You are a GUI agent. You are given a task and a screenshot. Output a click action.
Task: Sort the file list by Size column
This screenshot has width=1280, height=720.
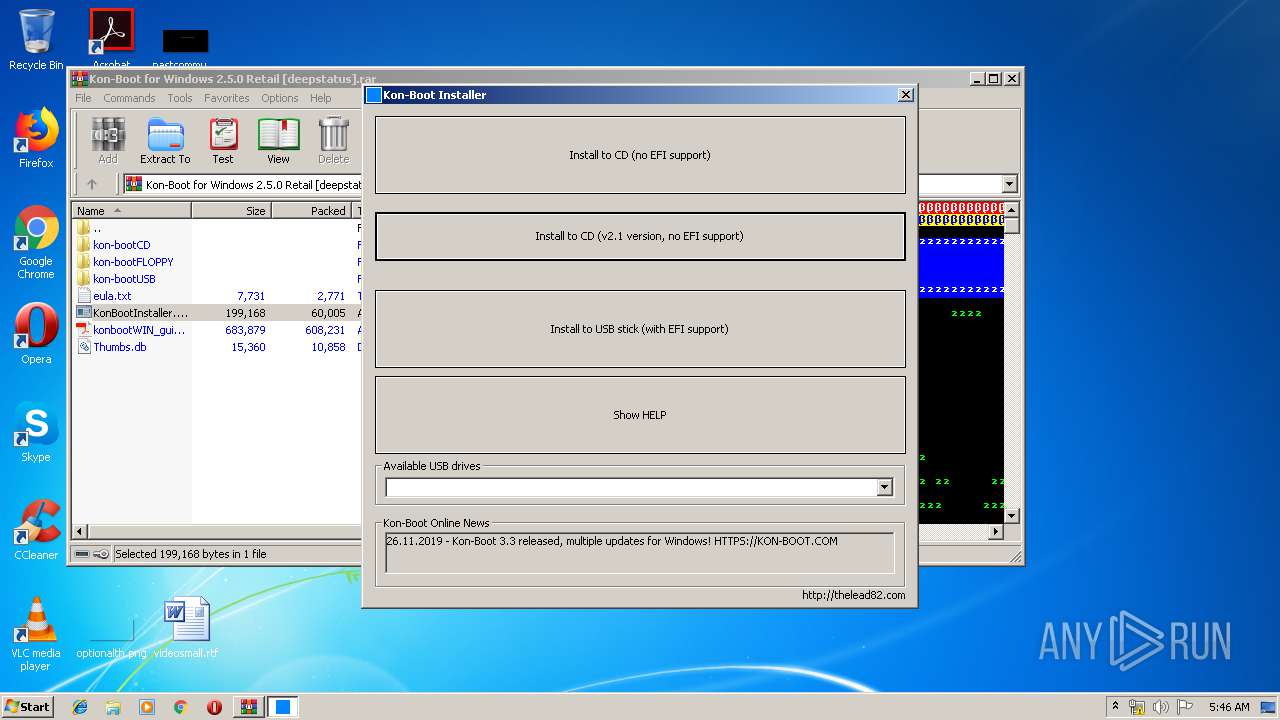click(x=232, y=211)
